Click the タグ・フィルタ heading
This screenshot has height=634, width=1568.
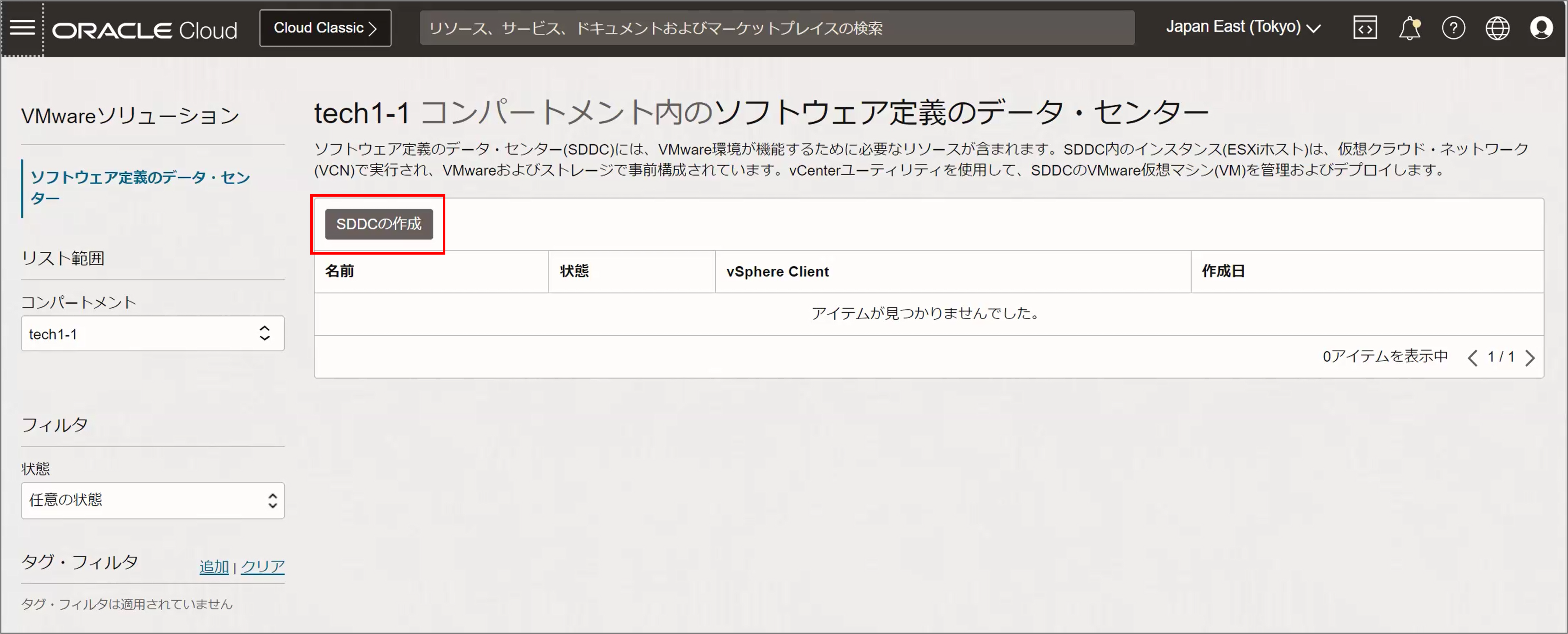(x=80, y=562)
